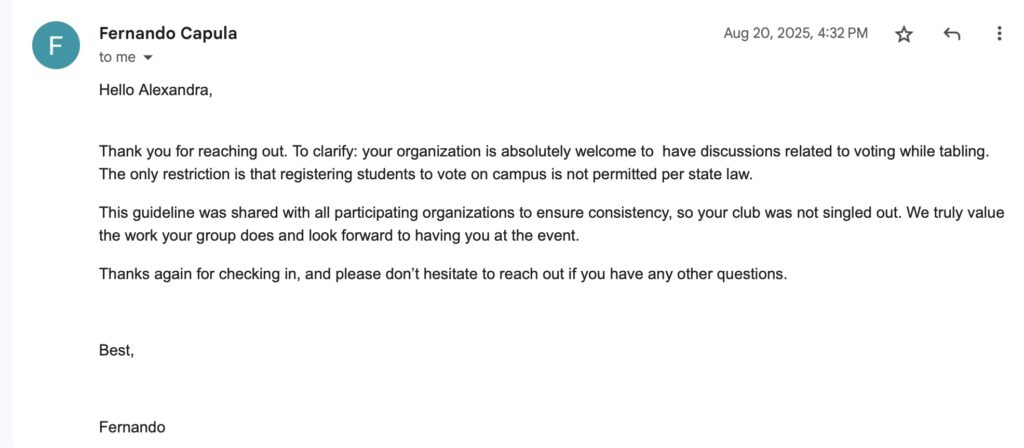Click the round "F" sender avatar
The width and height of the screenshot is (1024, 448).
tap(56, 45)
